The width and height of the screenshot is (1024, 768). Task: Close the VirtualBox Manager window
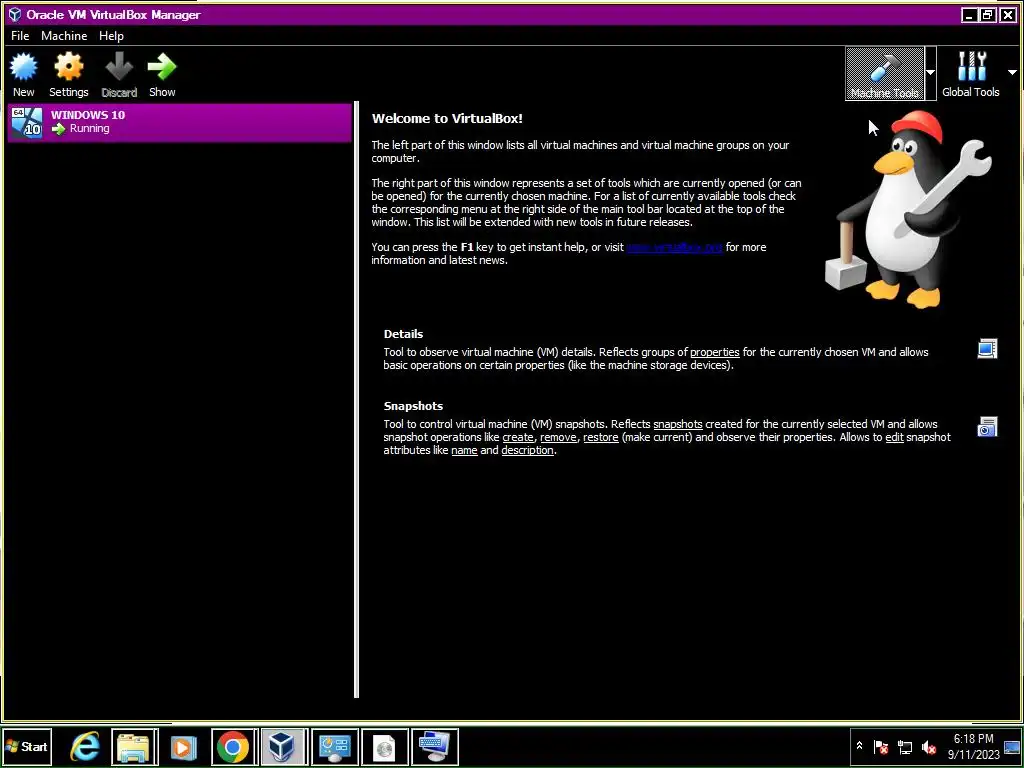tap(1008, 15)
